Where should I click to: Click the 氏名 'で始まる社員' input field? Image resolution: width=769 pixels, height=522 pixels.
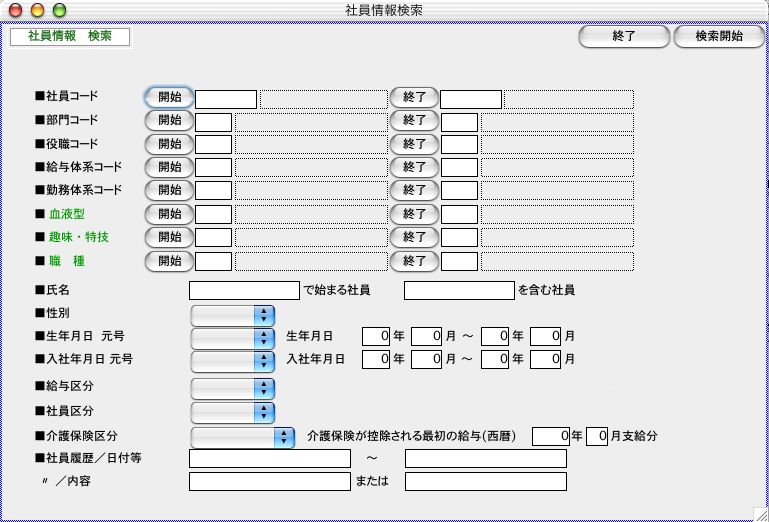point(244,291)
